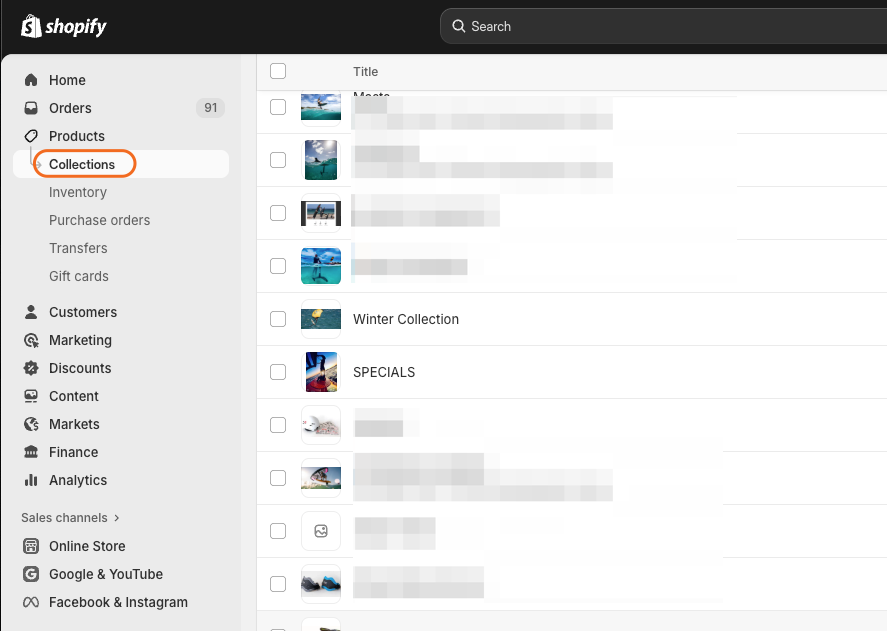
Task: Open the Inventory submenu item
Action: [x=78, y=192]
